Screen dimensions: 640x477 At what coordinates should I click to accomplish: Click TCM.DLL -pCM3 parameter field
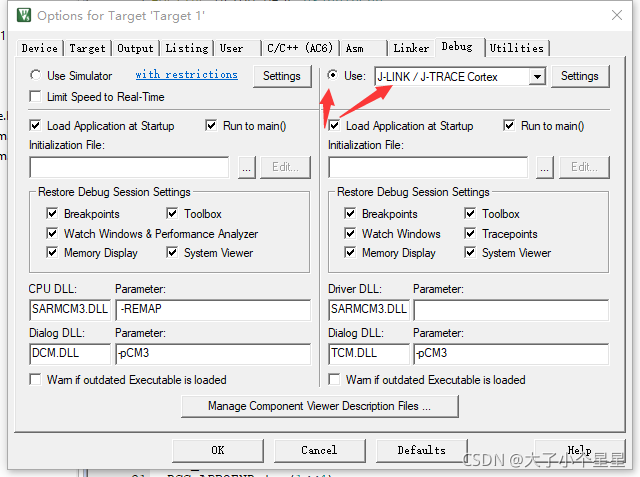pyautogui.click(x=511, y=354)
